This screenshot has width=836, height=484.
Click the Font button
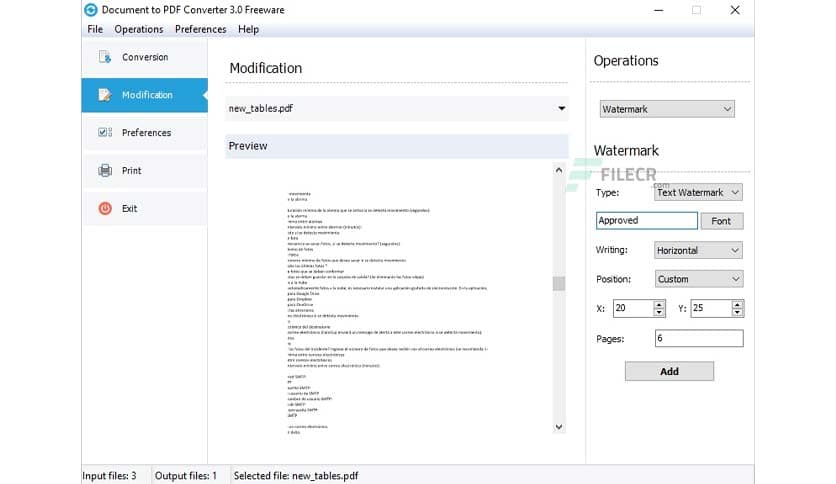tap(721, 221)
